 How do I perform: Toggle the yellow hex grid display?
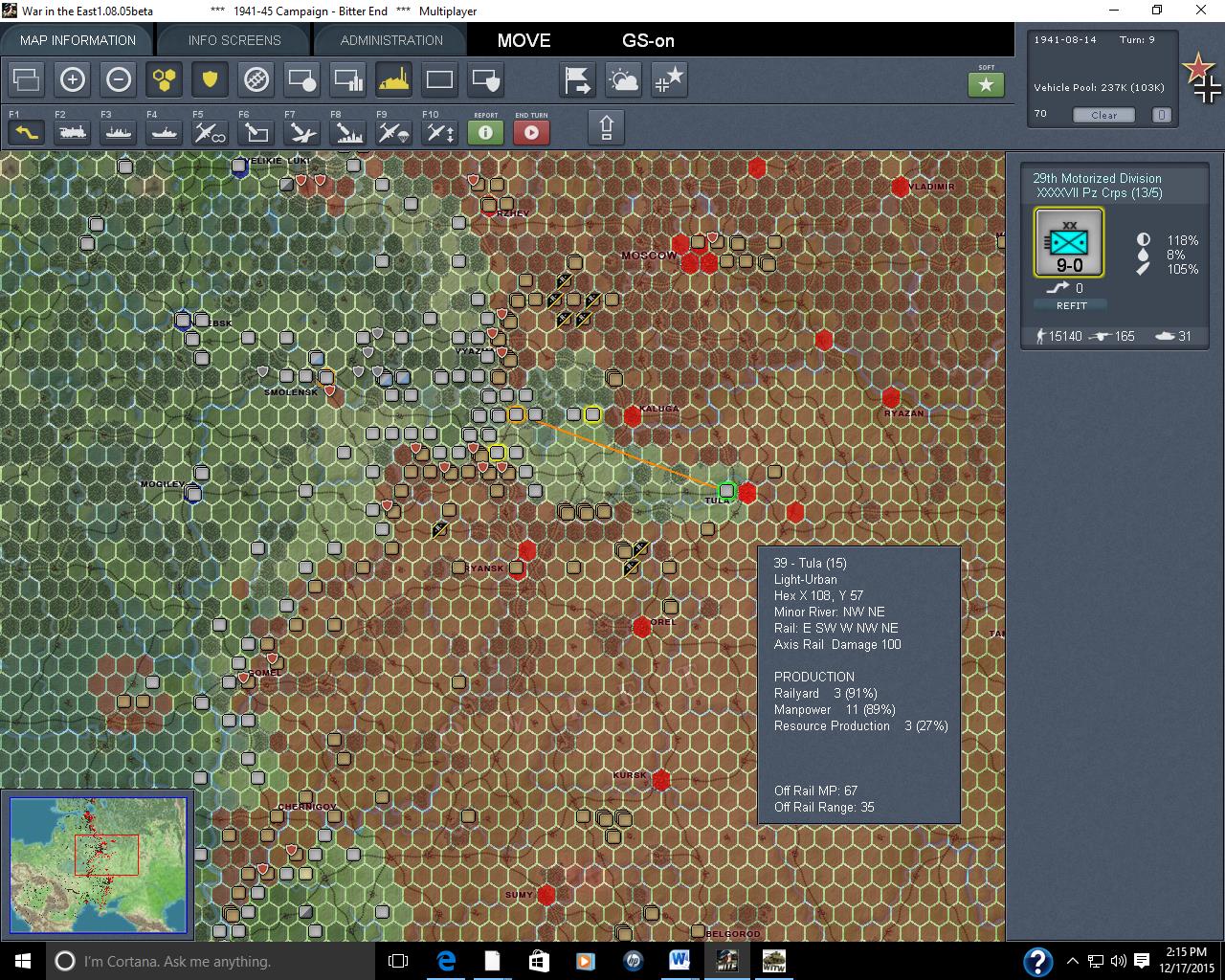(165, 80)
